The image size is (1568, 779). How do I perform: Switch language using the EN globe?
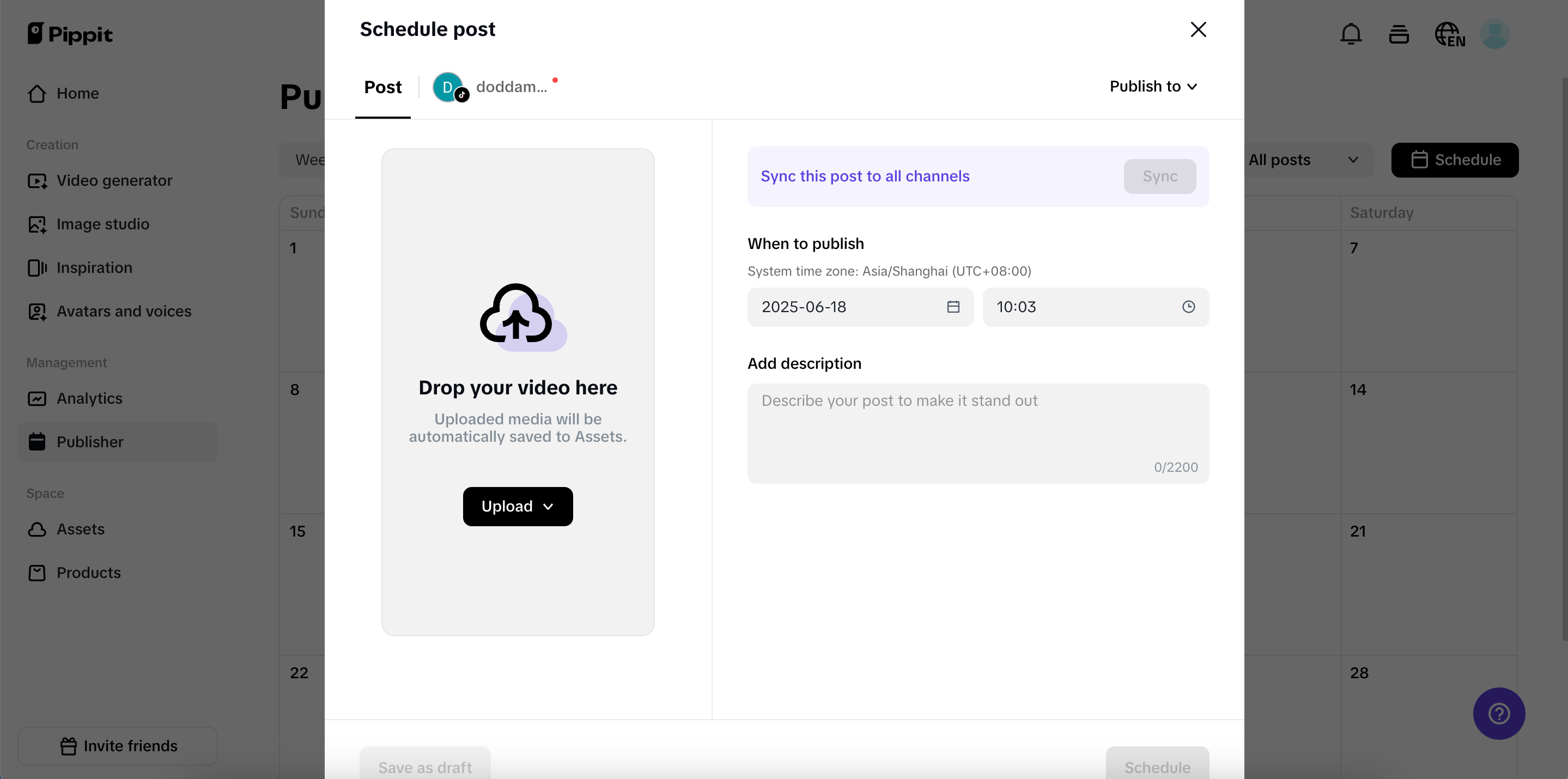1449,34
